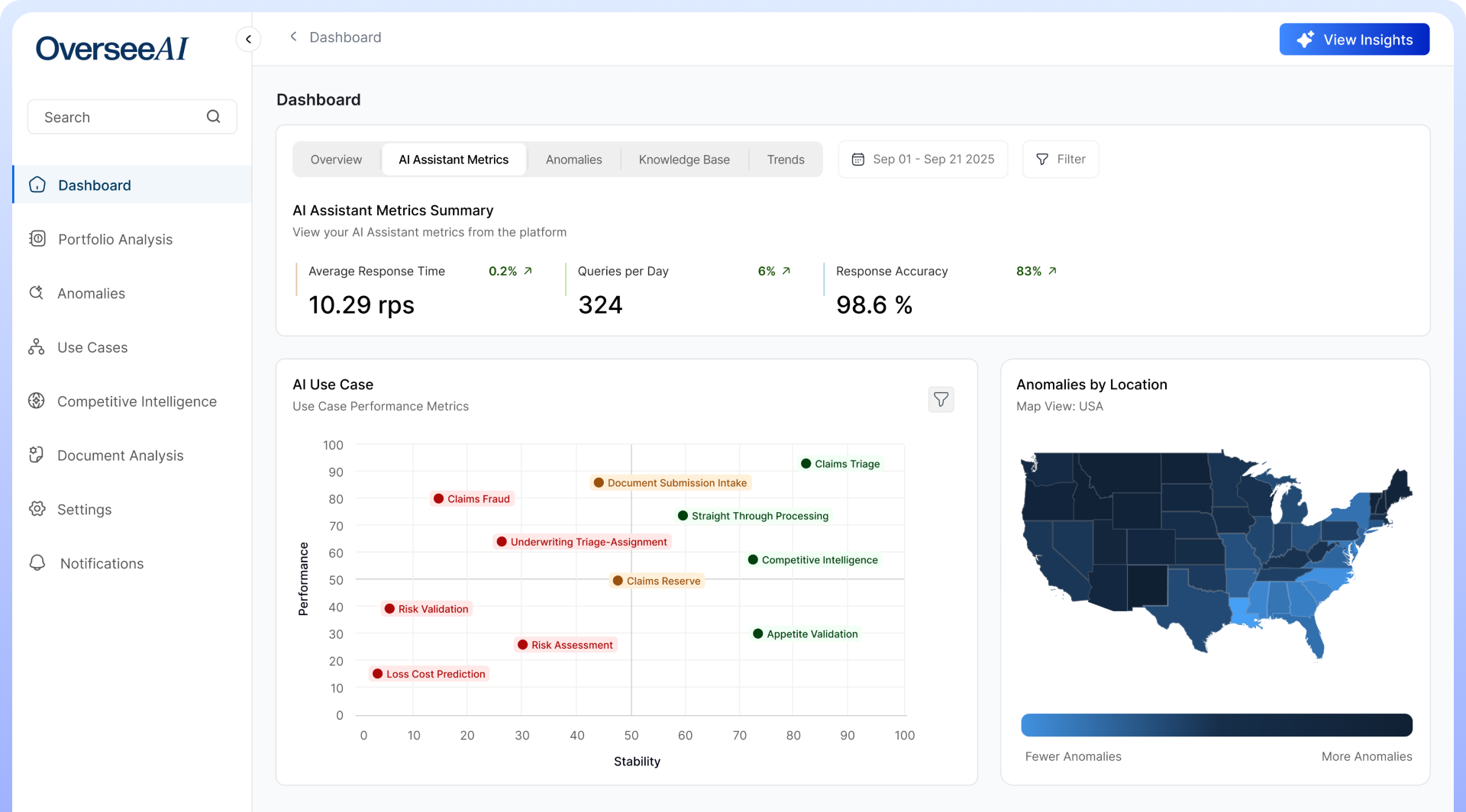Select the Trends tab

(785, 159)
